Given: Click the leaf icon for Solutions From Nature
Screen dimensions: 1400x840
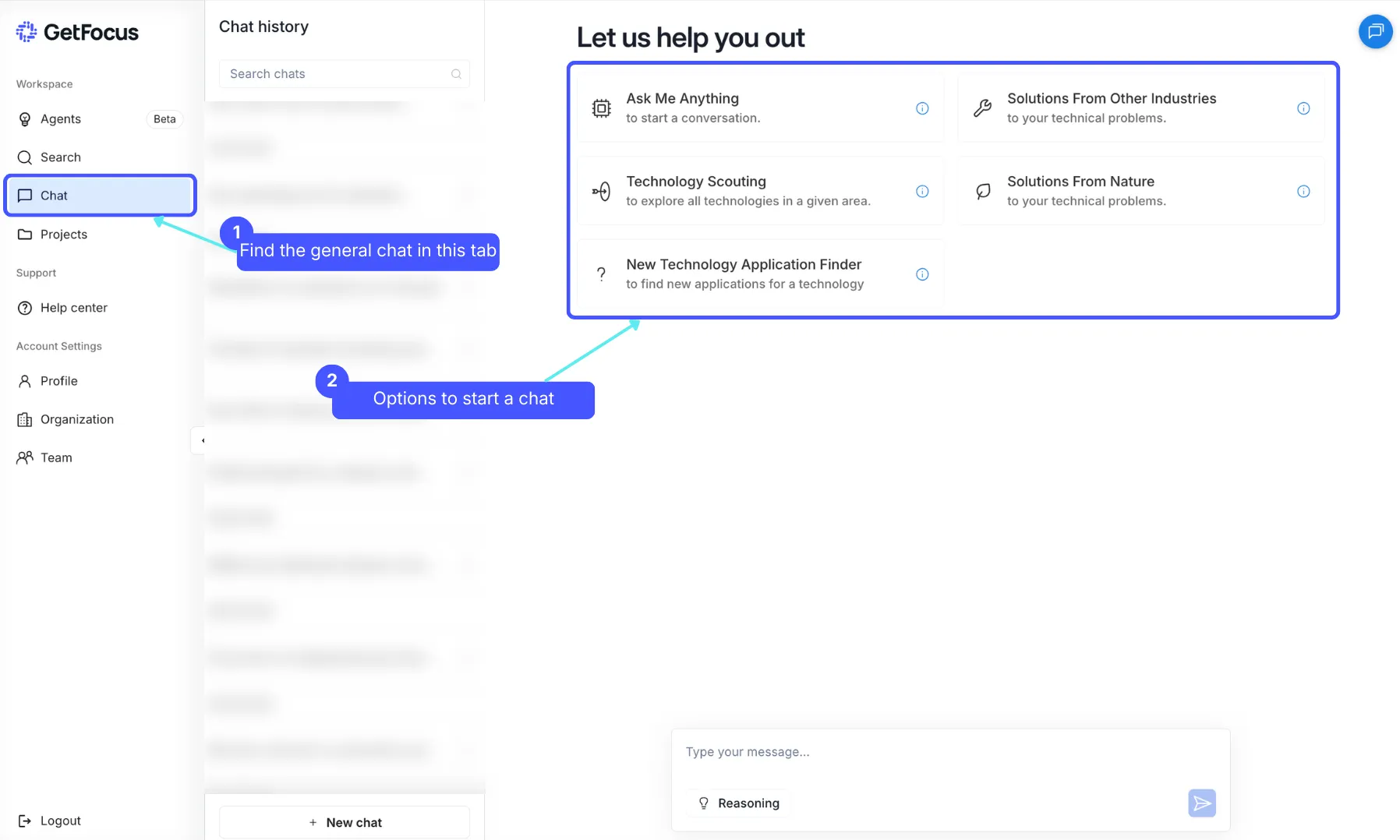Looking at the screenshot, I should click(x=983, y=191).
